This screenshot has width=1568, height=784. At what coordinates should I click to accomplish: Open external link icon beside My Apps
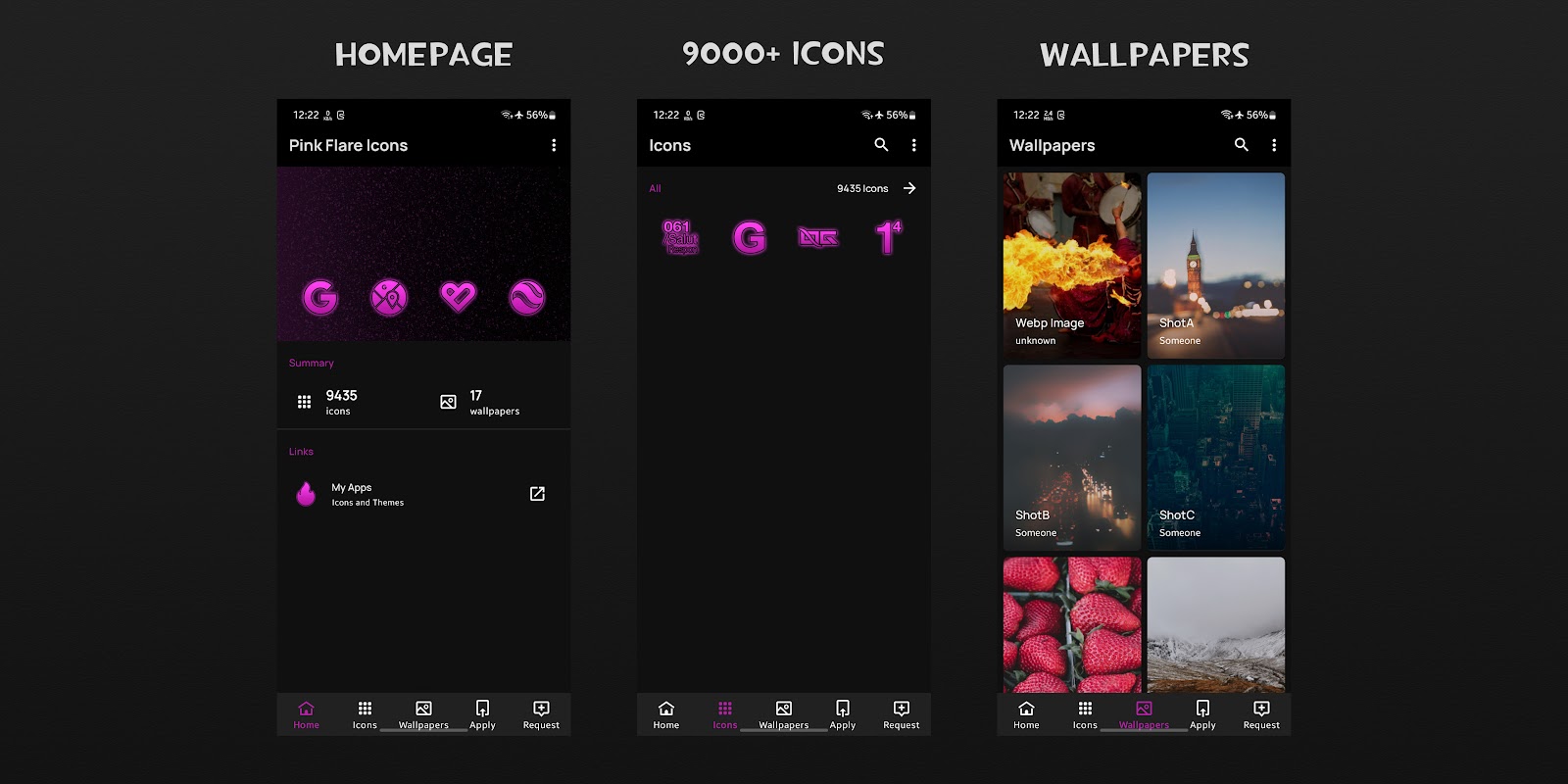point(537,494)
